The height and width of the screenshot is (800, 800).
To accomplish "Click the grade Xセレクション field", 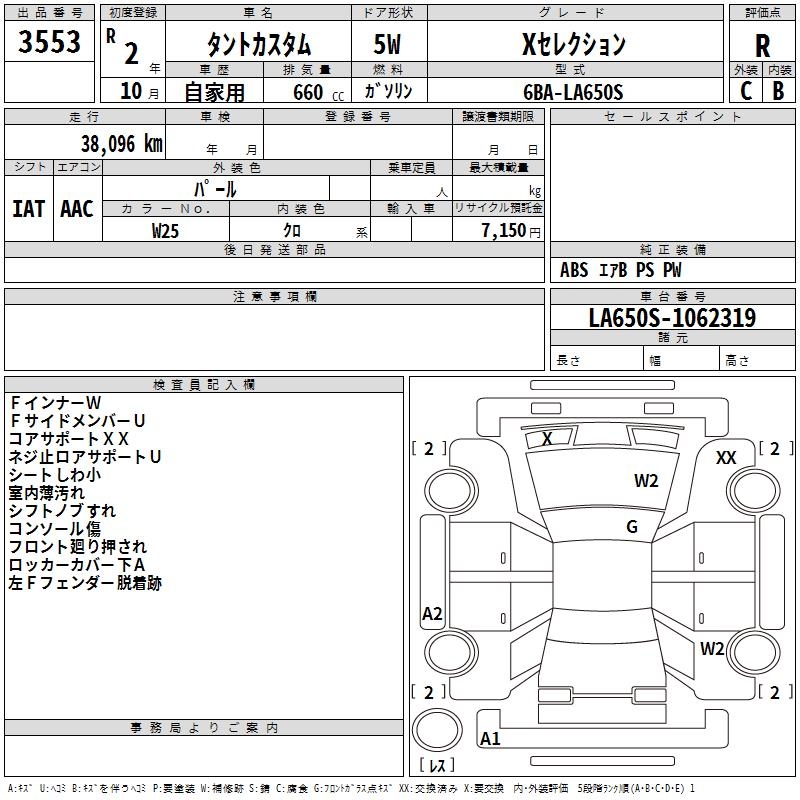I will pos(574,44).
